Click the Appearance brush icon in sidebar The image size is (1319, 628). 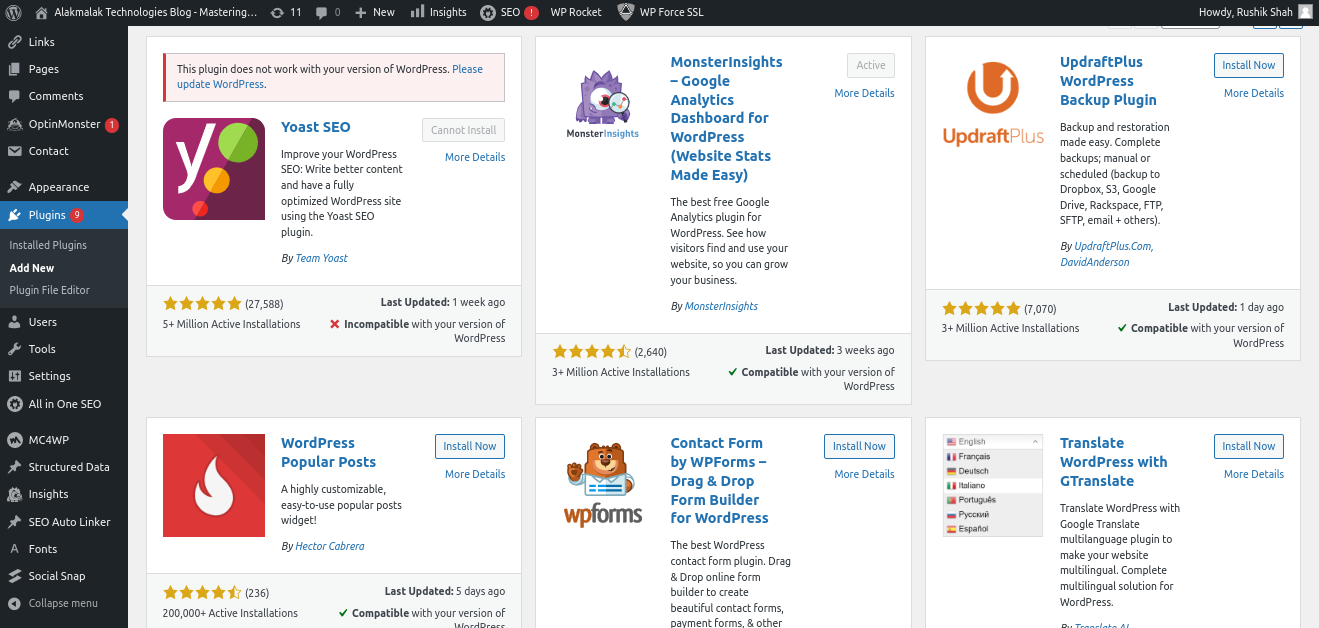(x=14, y=187)
